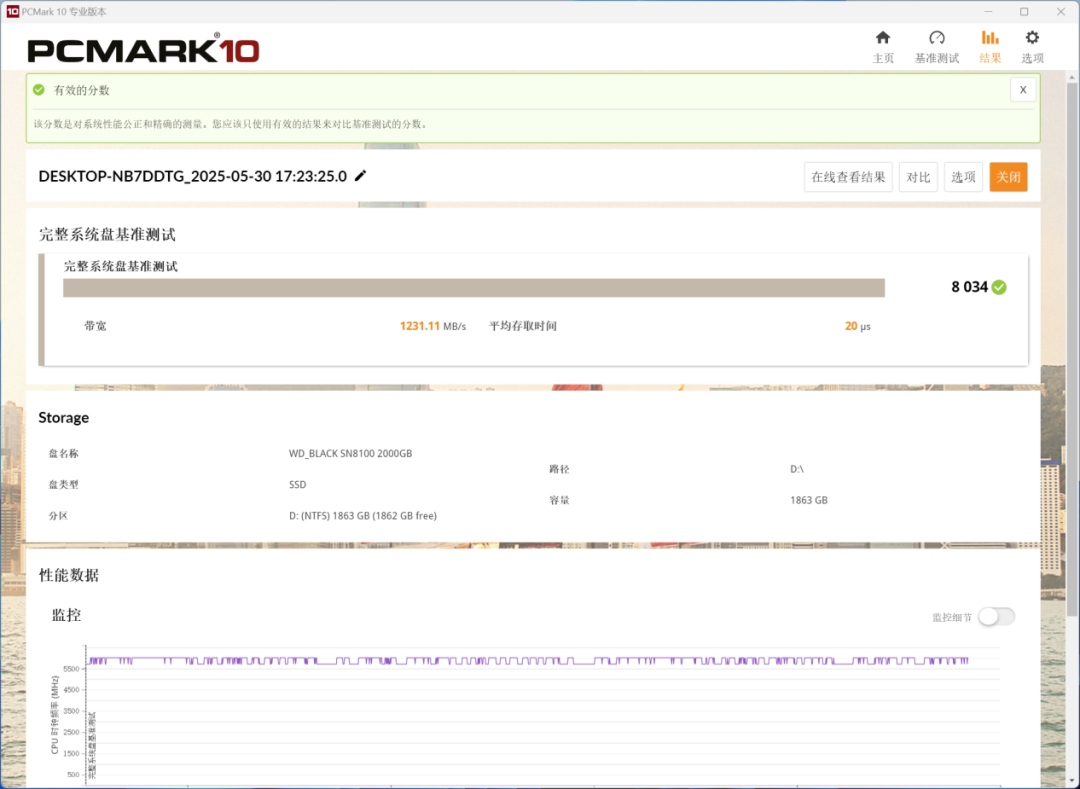Click 在线查看结果 to view results online
This screenshot has width=1080, height=789.
click(x=848, y=177)
